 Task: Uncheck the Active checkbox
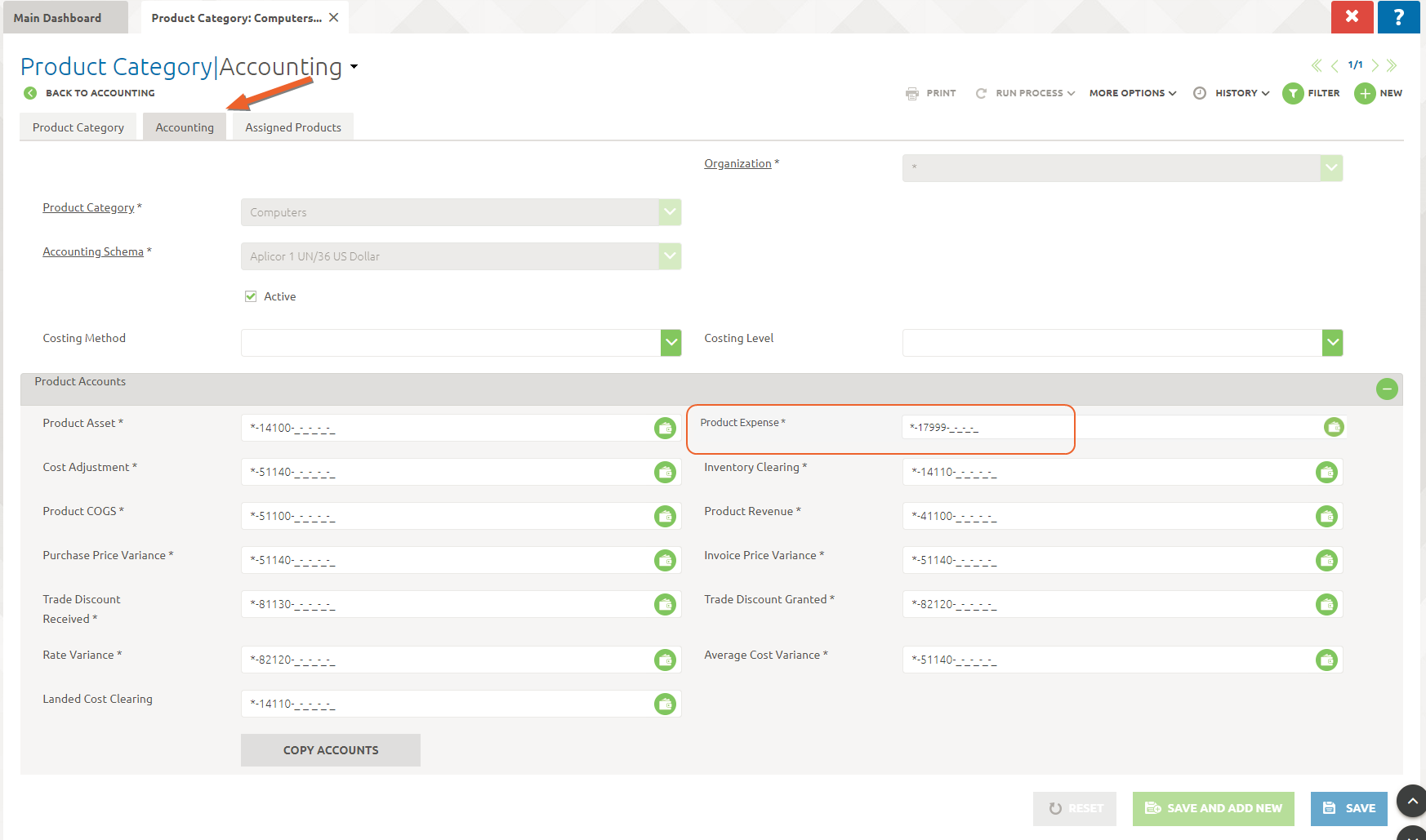(251, 296)
